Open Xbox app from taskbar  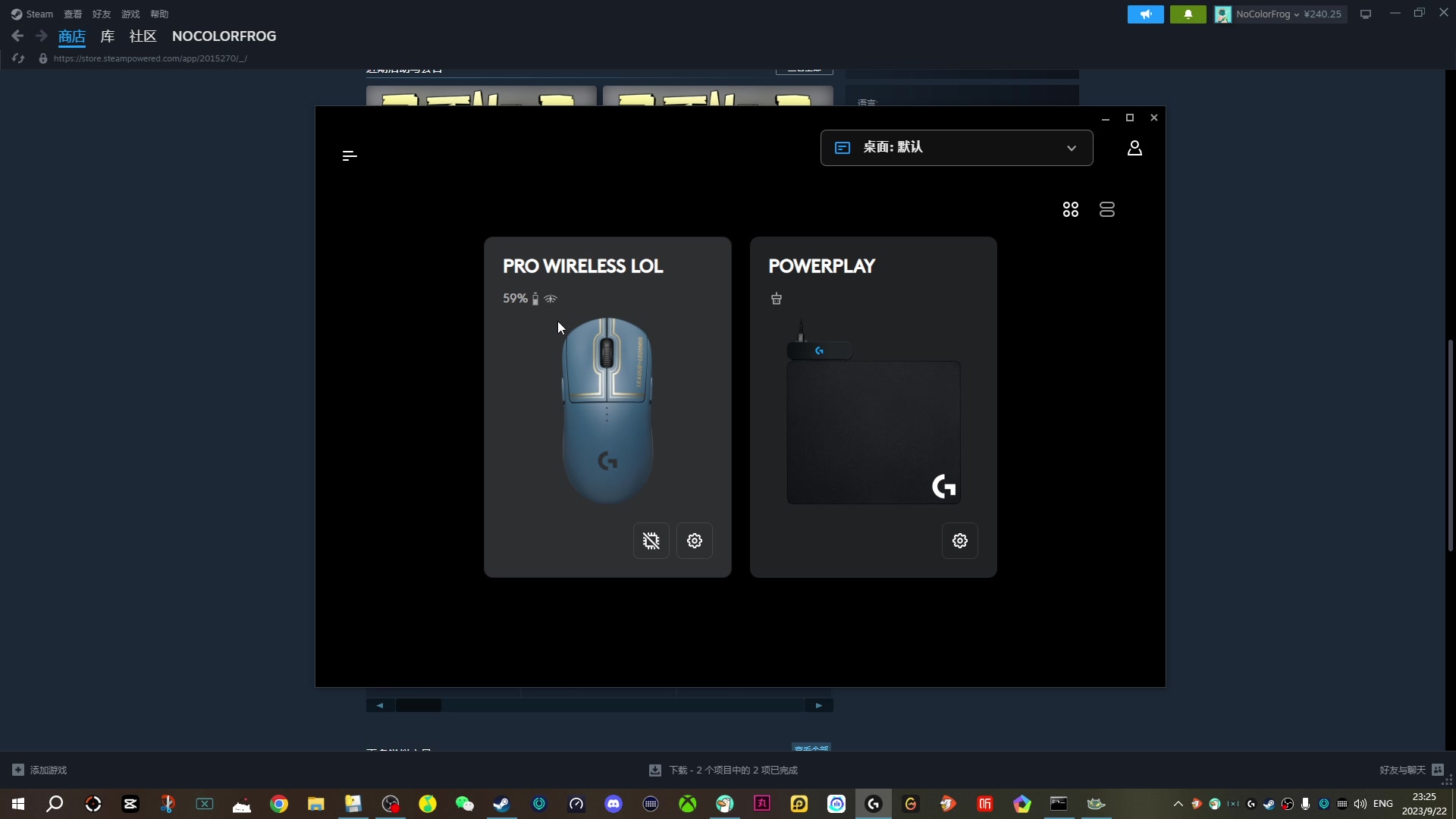pos(688,804)
